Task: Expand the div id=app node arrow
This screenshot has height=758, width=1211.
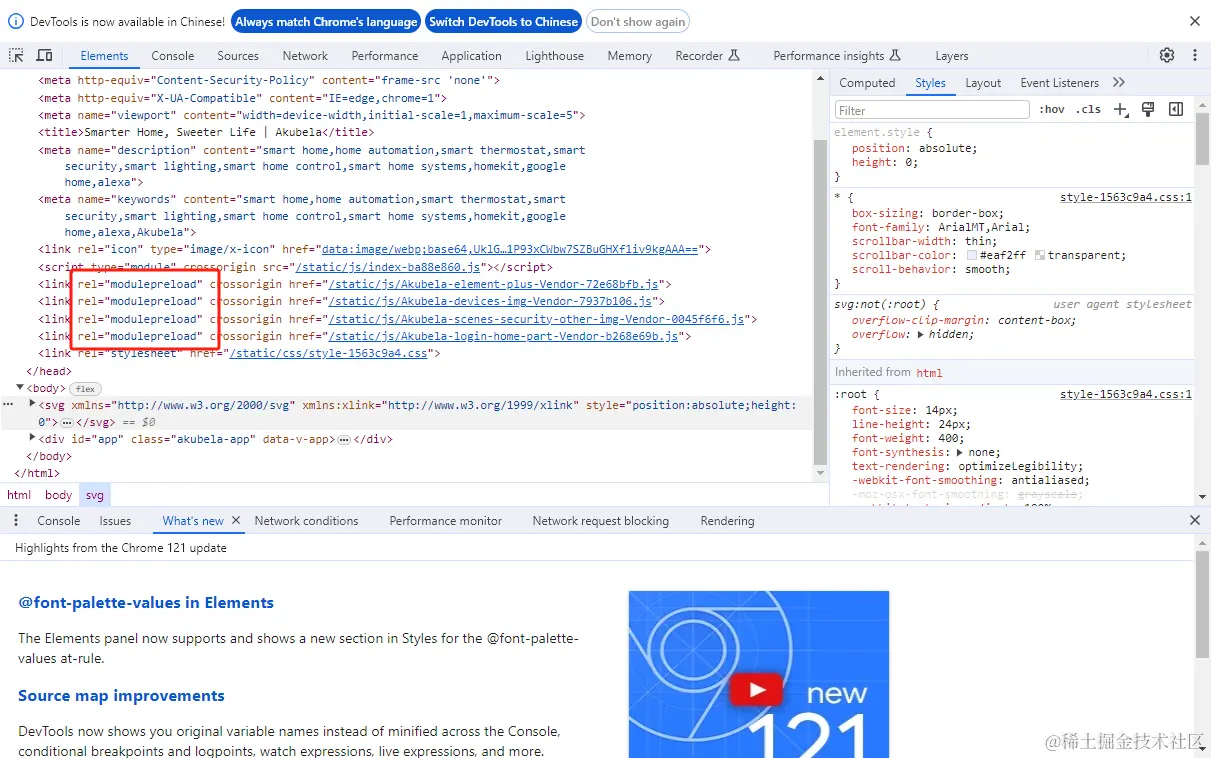Action: click(x=32, y=438)
